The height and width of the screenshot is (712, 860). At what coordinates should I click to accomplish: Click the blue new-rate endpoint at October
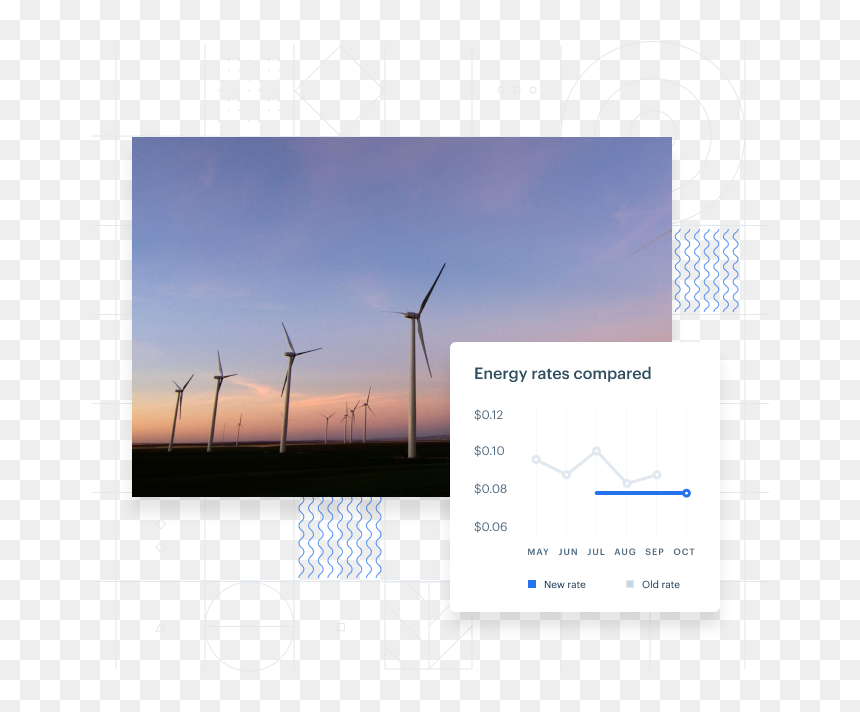pos(686,493)
